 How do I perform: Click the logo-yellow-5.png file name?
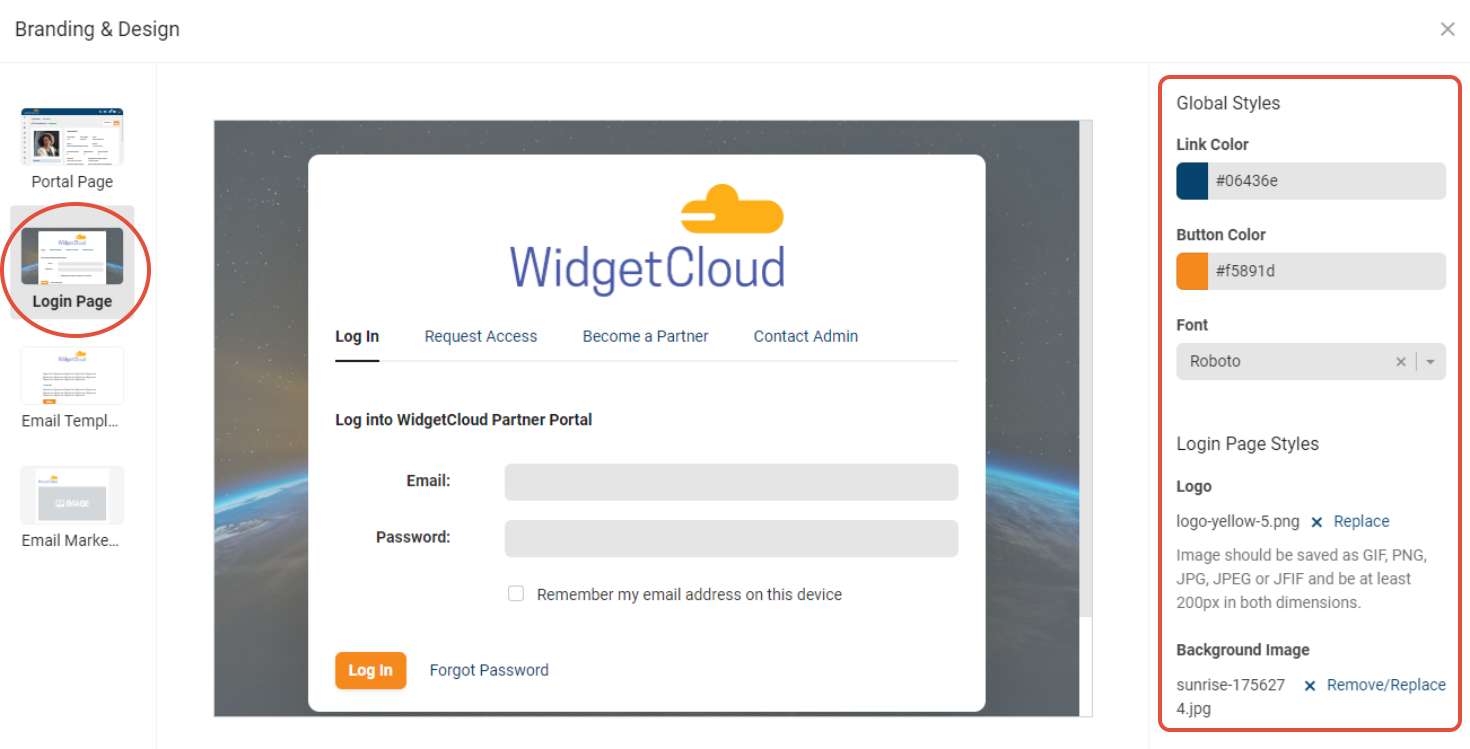click(x=1238, y=521)
